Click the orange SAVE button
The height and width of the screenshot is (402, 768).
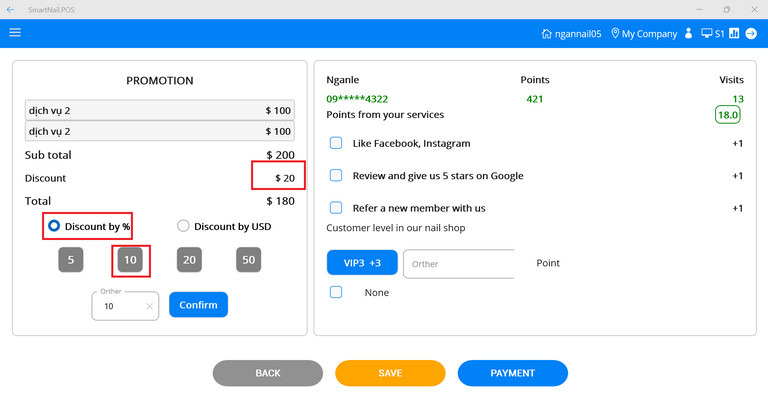[x=390, y=373]
